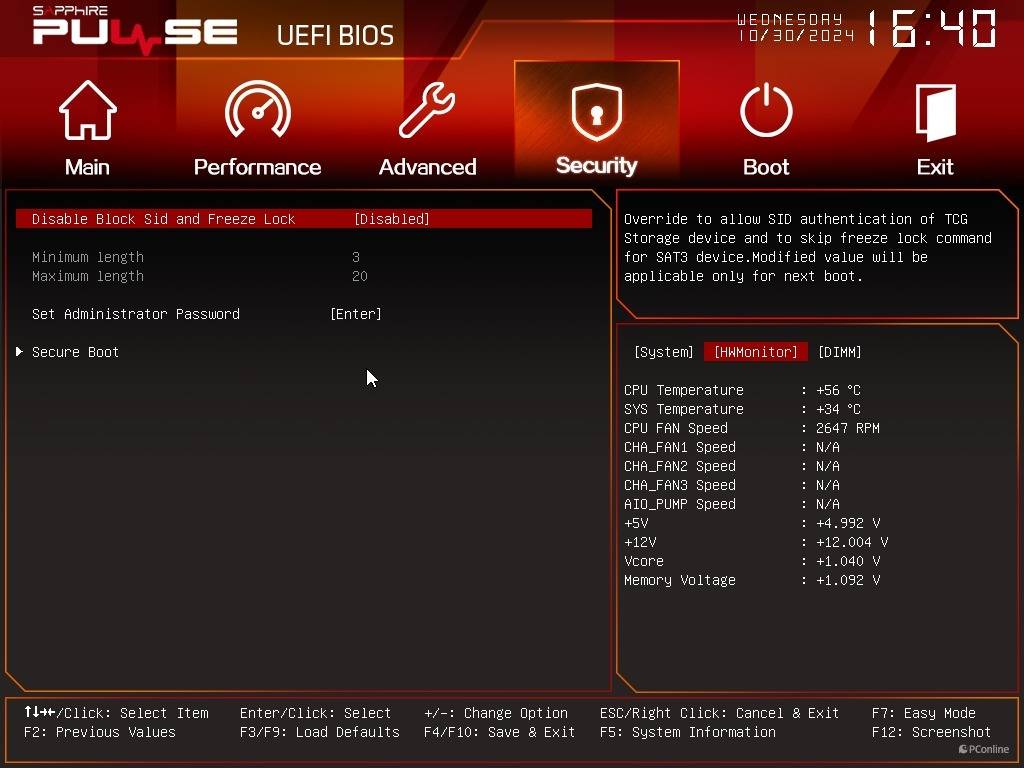Click Minimum length label

point(88,257)
